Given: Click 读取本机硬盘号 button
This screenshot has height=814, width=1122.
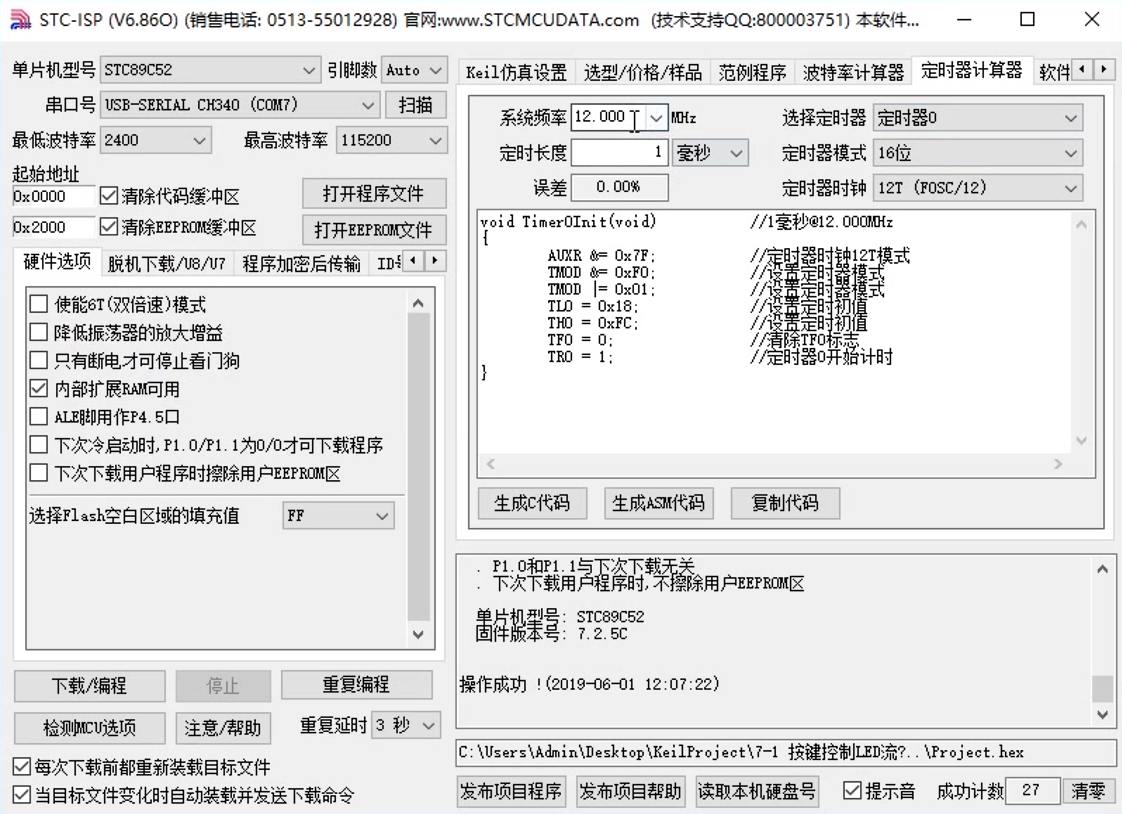Looking at the screenshot, I should pyautogui.click(x=756, y=791).
